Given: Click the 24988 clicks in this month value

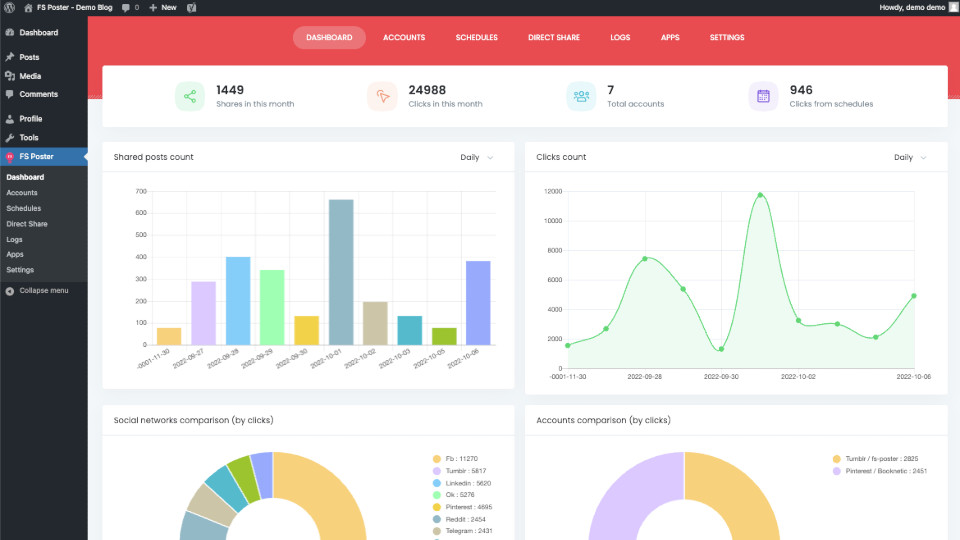Looking at the screenshot, I should (427, 90).
